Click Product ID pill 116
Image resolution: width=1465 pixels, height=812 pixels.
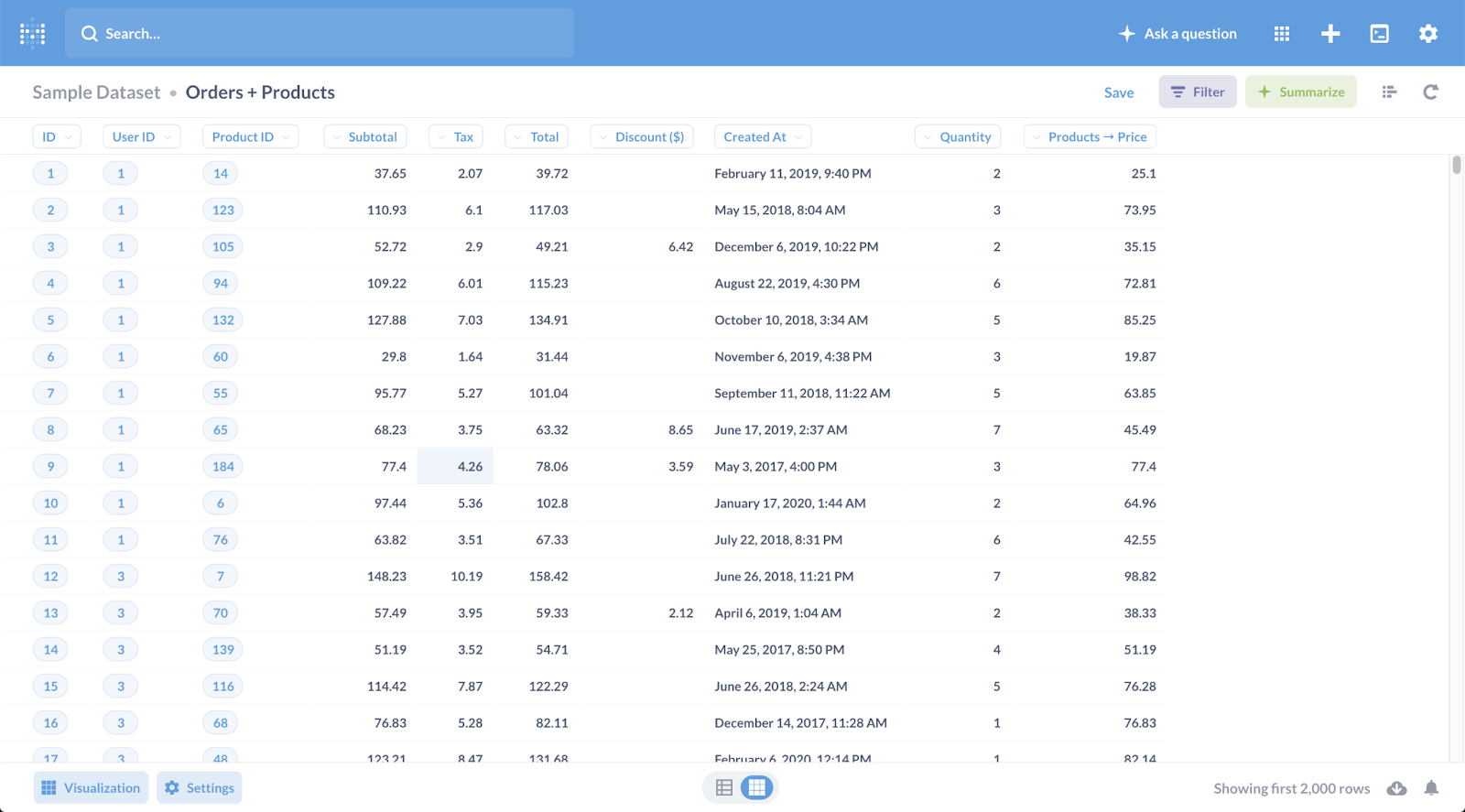point(222,686)
